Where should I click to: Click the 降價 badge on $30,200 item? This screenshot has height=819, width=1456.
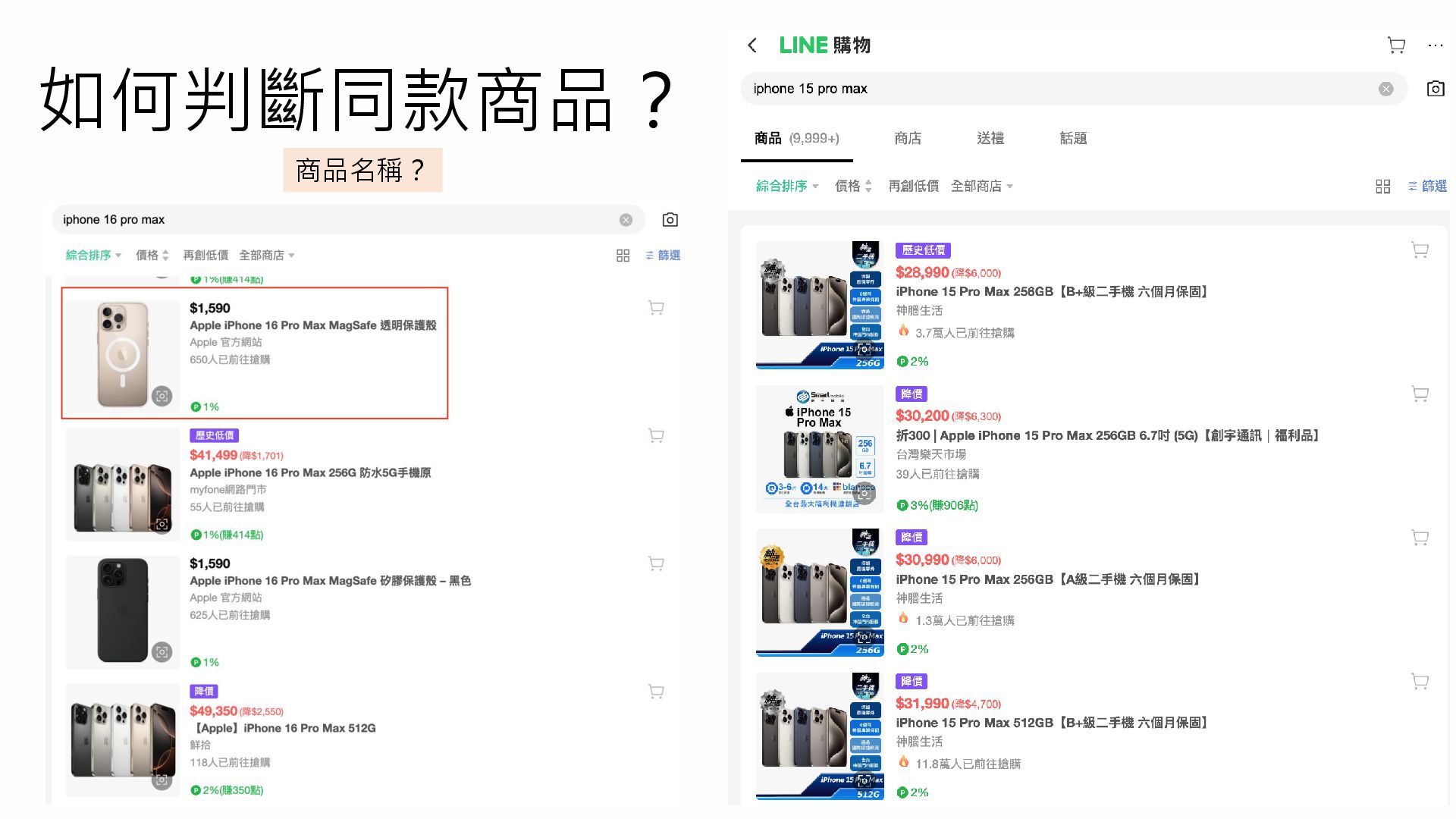(x=912, y=394)
